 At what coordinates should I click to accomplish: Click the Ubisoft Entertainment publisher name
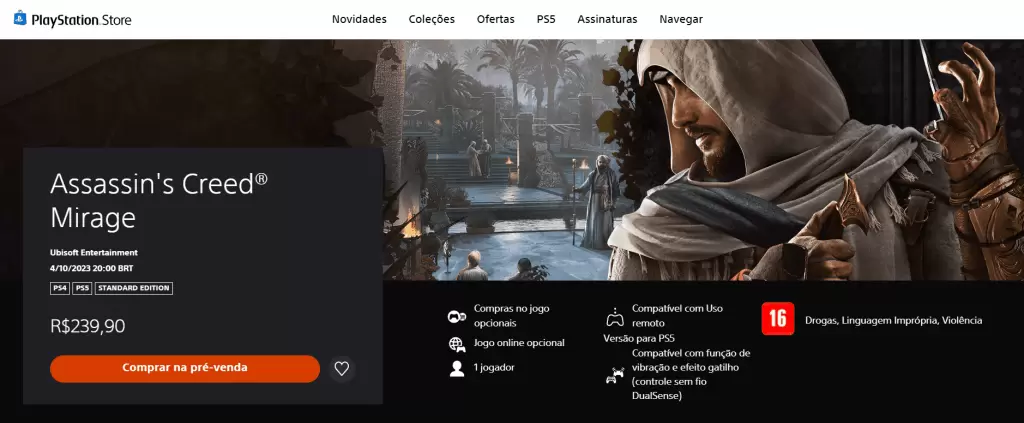click(x=94, y=253)
